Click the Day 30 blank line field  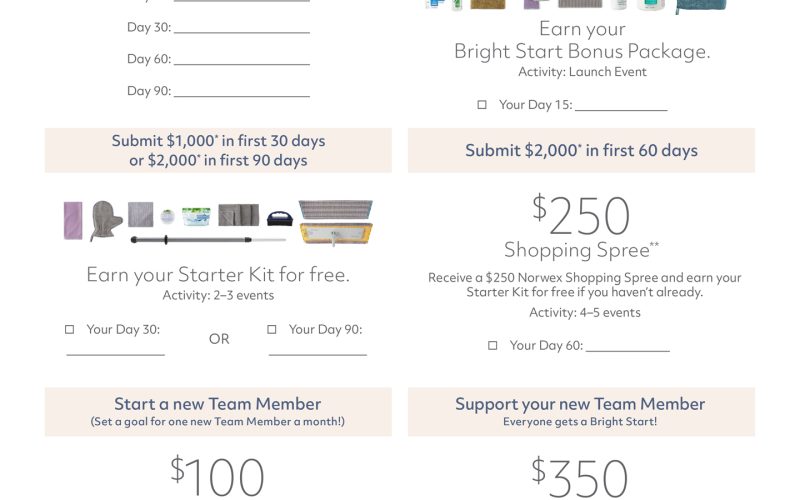click(241, 31)
